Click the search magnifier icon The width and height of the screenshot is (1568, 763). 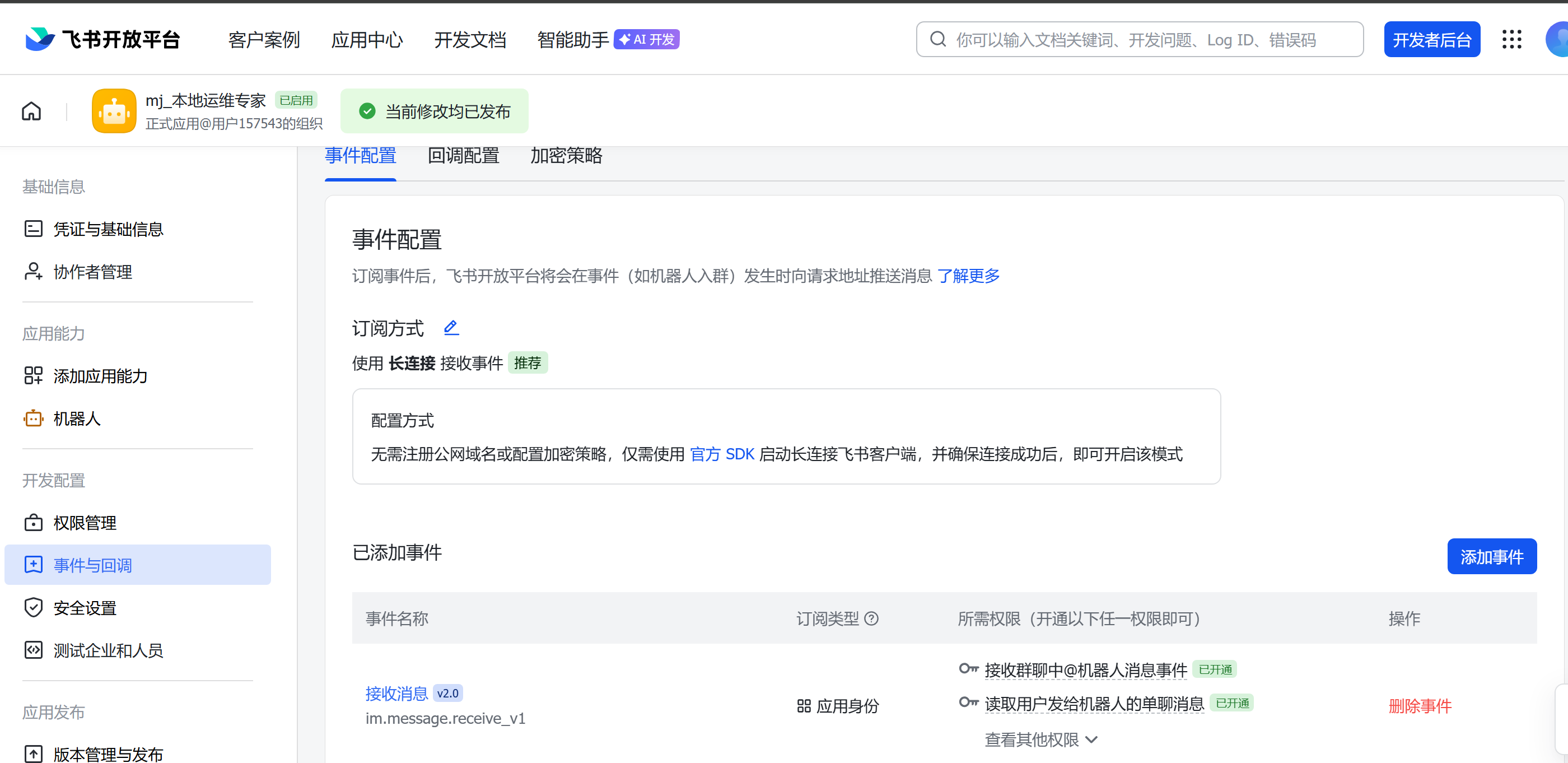[x=938, y=40]
